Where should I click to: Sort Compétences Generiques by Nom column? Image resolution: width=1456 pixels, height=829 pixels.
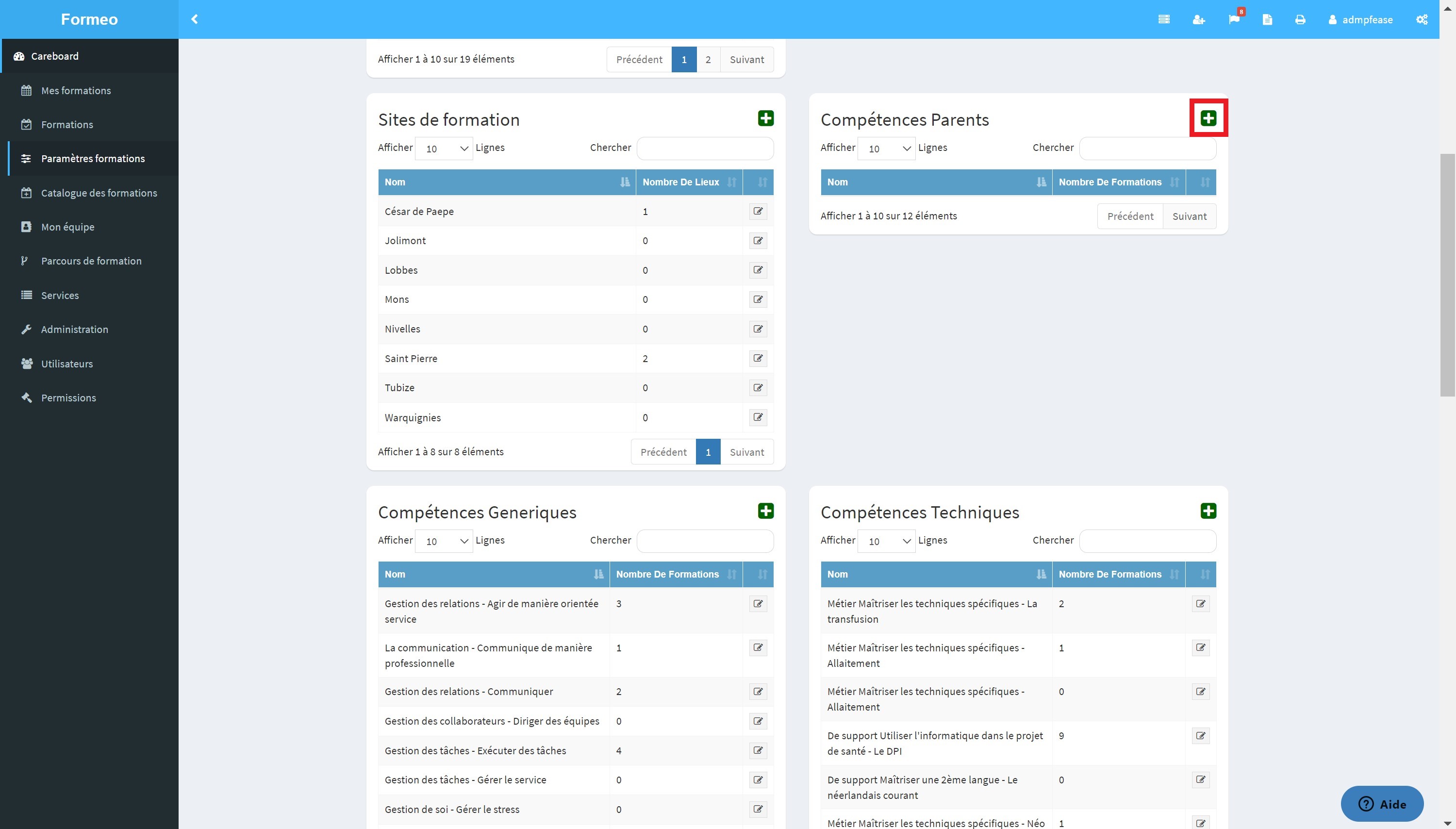click(494, 575)
